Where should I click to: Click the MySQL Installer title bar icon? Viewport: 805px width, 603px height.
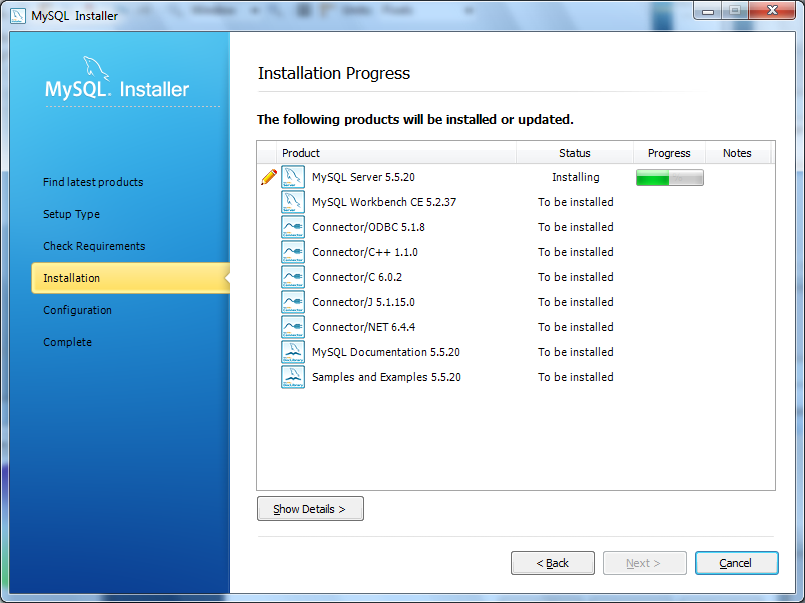pyautogui.click(x=17, y=15)
